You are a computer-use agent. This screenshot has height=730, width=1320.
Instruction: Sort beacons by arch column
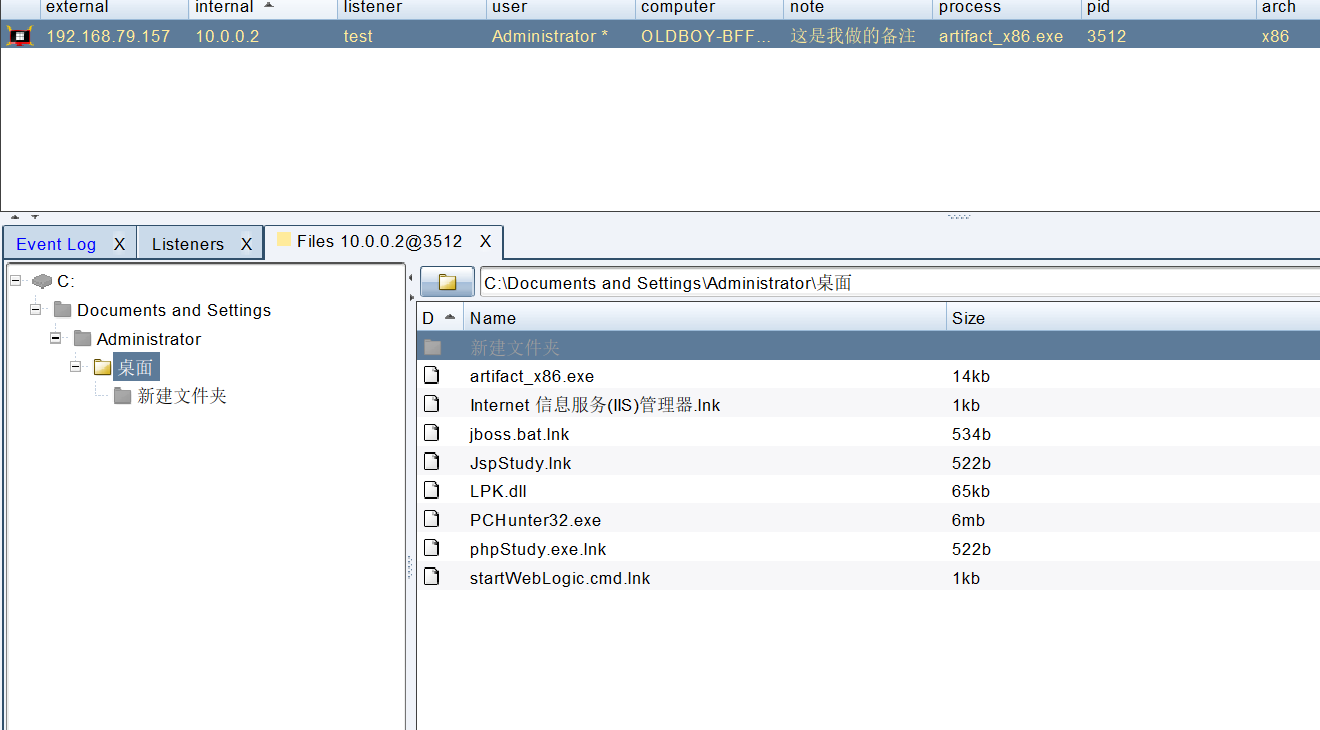1288,8
